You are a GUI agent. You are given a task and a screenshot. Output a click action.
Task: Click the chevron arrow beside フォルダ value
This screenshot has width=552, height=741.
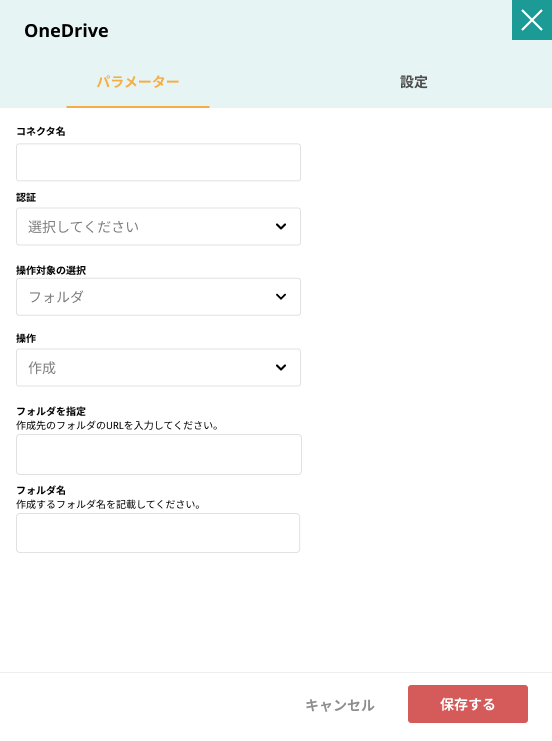point(281,297)
